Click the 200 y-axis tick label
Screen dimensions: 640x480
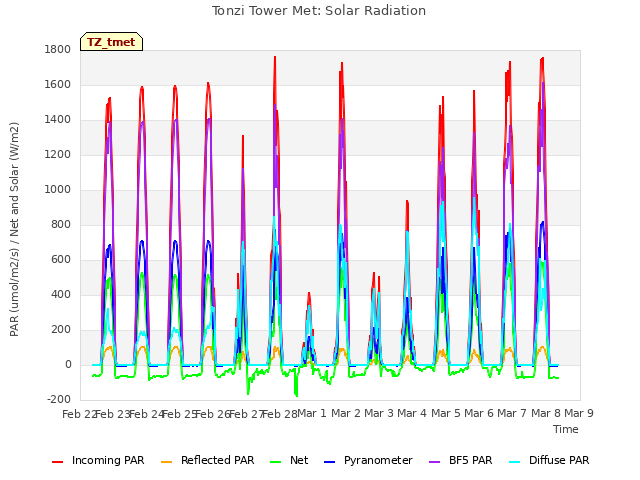pyautogui.click(x=61, y=330)
